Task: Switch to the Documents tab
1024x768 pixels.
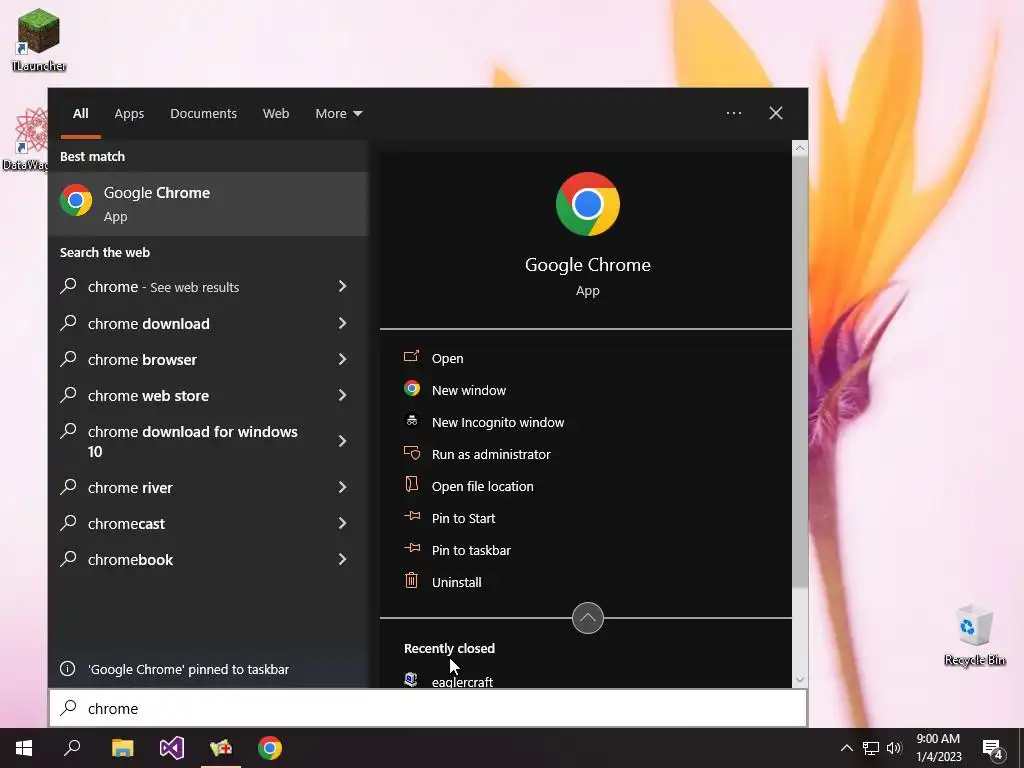Action: pos(203,114)
